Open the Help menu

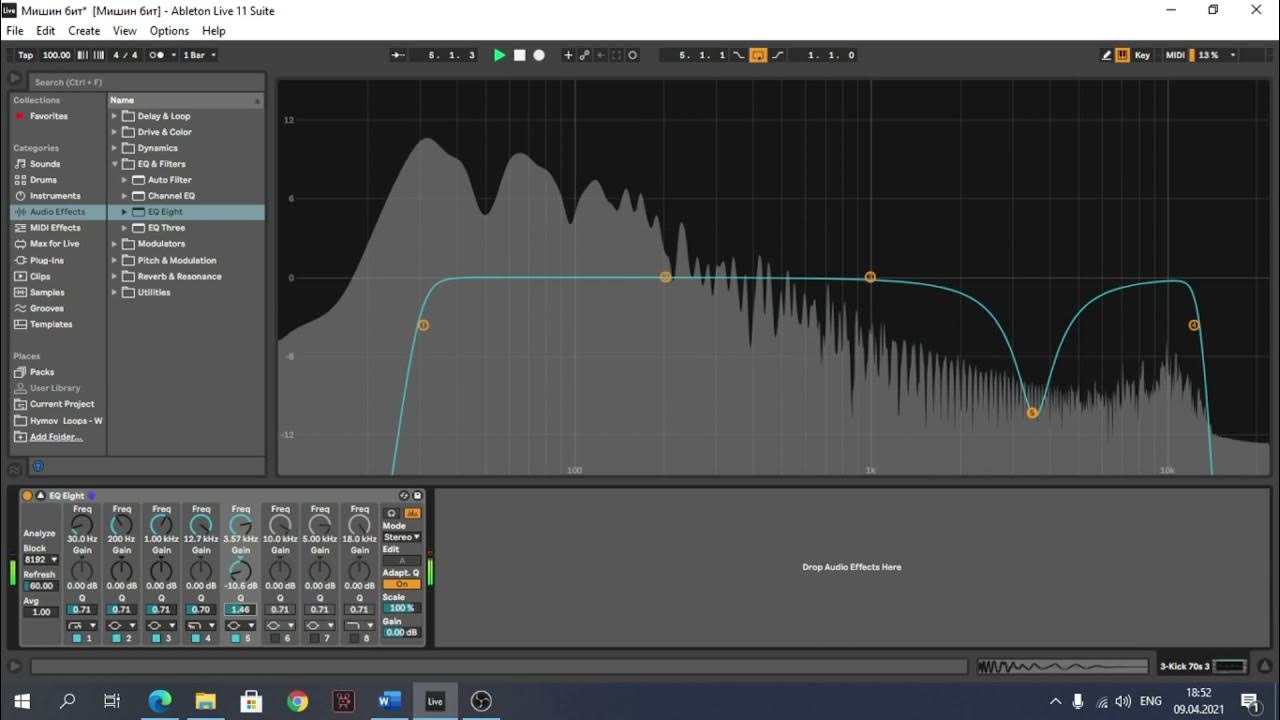(214, 31)
